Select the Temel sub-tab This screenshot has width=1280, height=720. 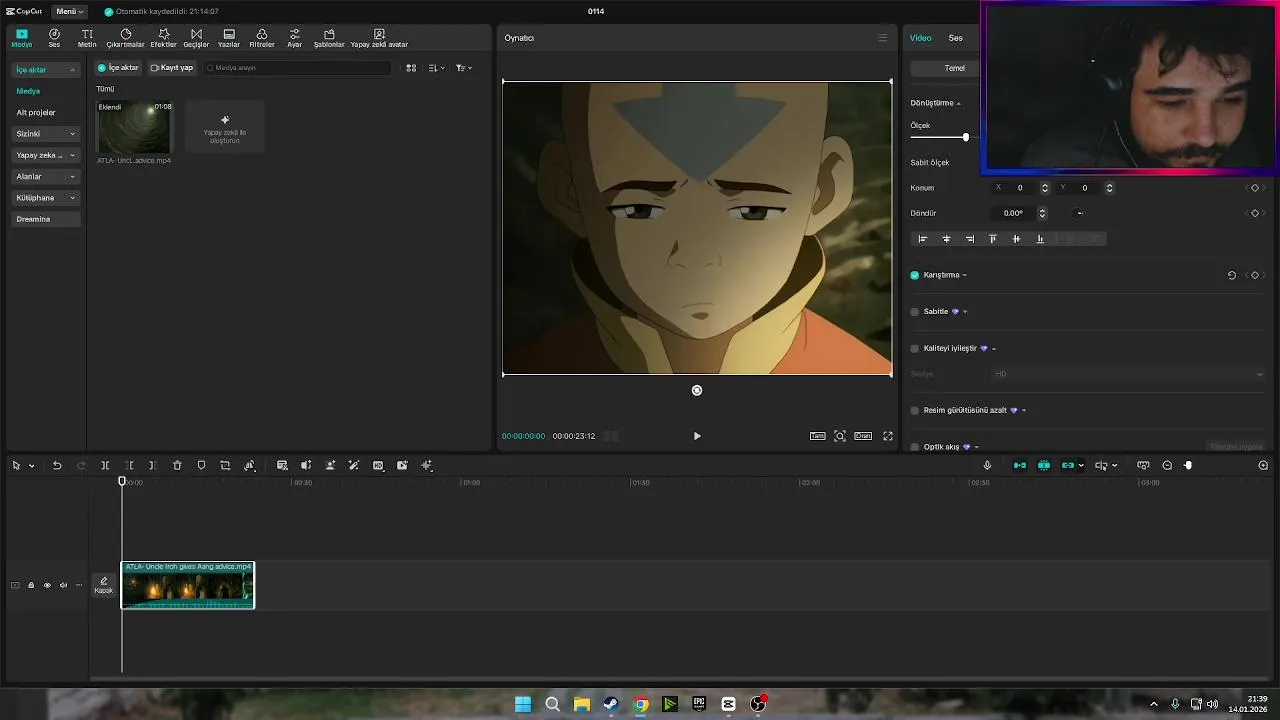point(955,68)
